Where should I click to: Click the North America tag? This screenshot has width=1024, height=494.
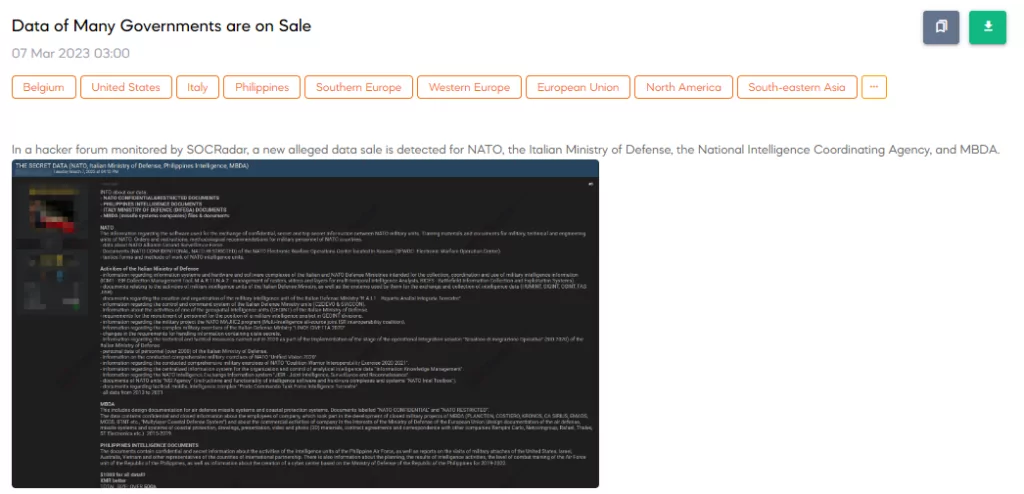[684, 87]
